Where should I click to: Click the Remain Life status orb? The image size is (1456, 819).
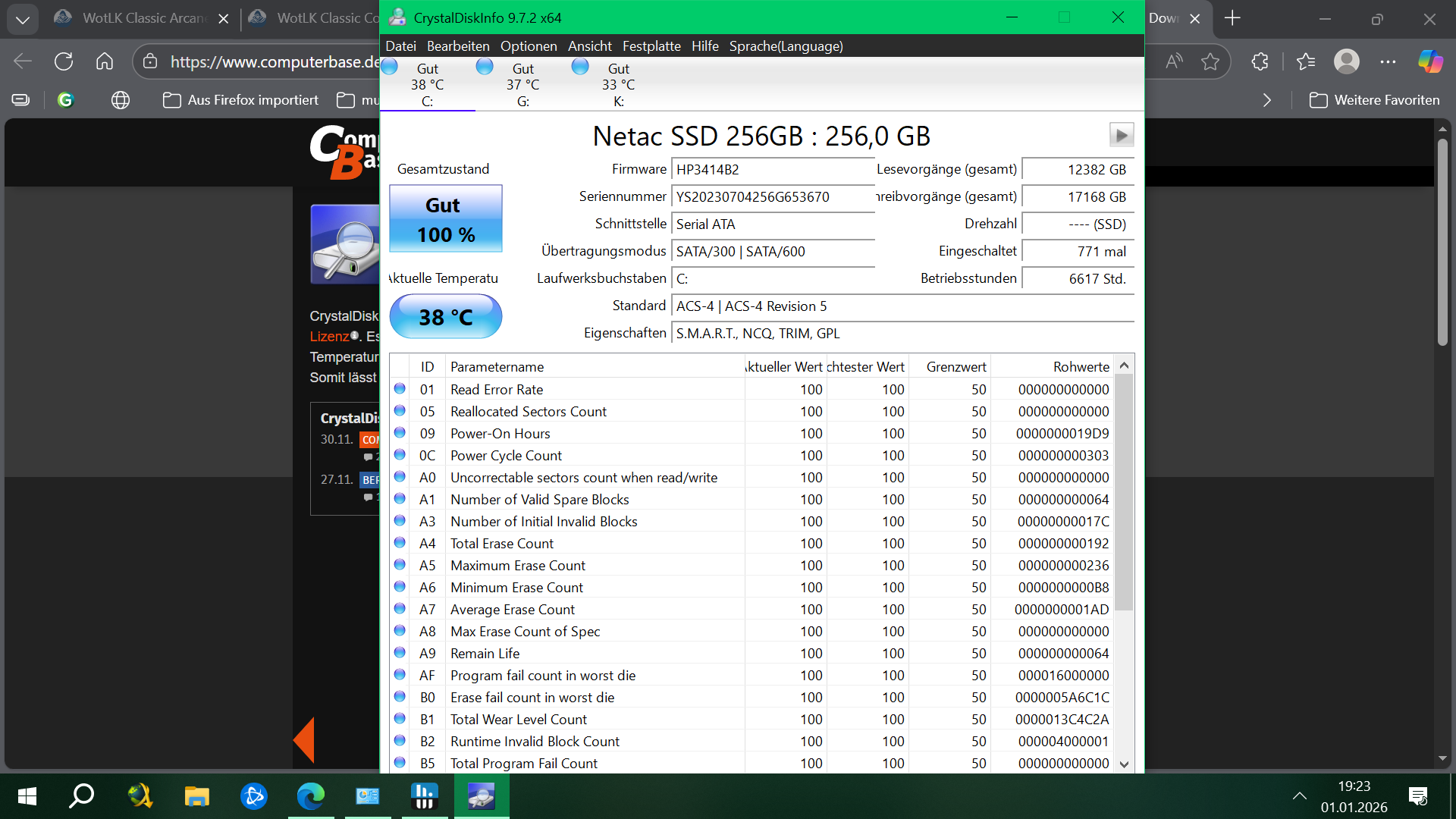[400, 652]
